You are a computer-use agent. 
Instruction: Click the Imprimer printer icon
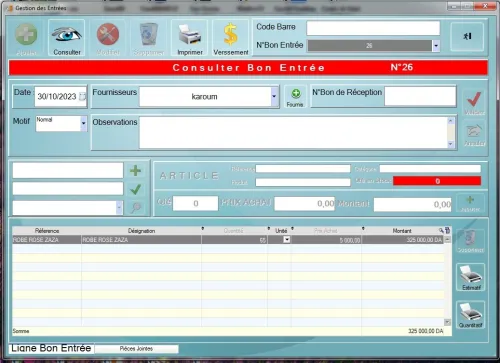(x=189, y=35)
